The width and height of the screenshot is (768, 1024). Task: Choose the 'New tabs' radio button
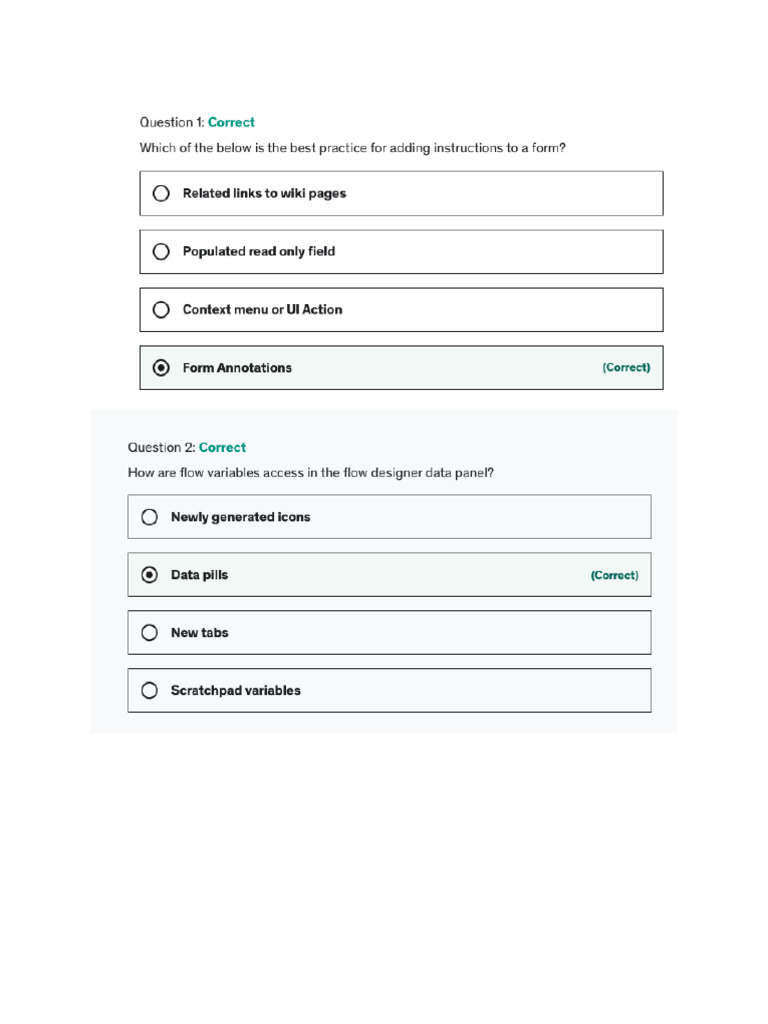tap(149, 633)
